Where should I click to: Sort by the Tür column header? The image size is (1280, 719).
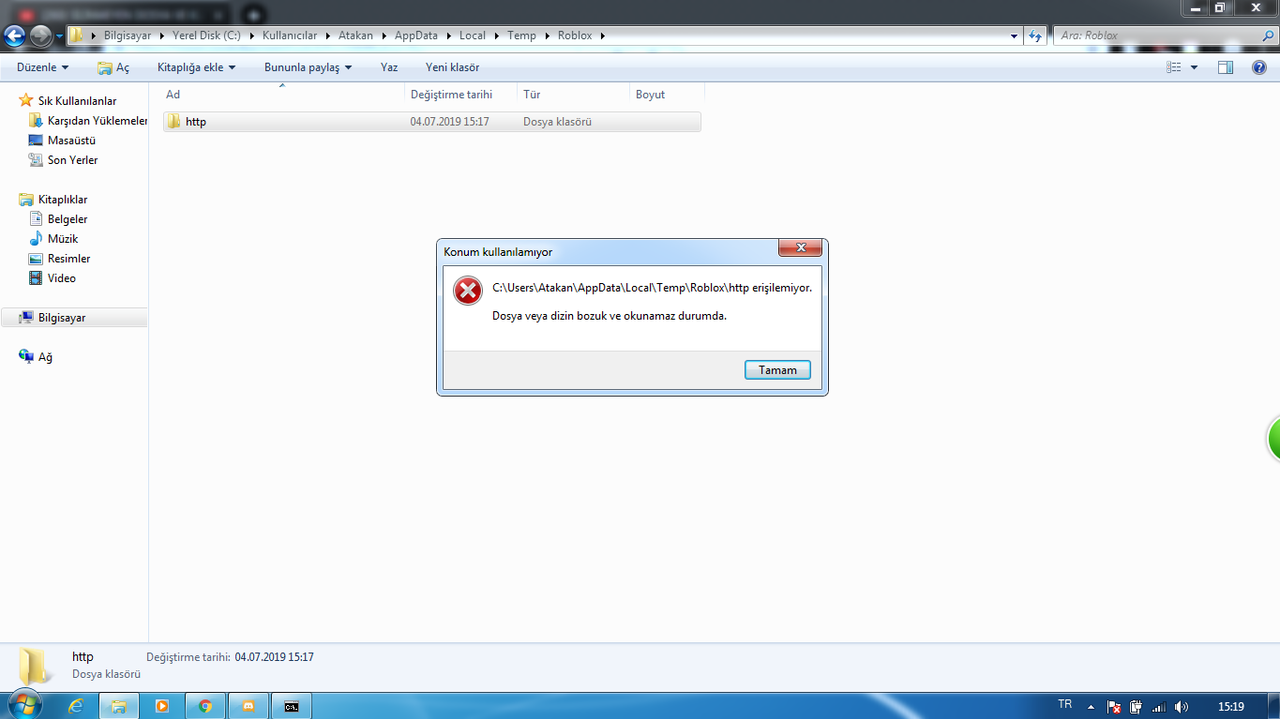[x=574, y=94]
